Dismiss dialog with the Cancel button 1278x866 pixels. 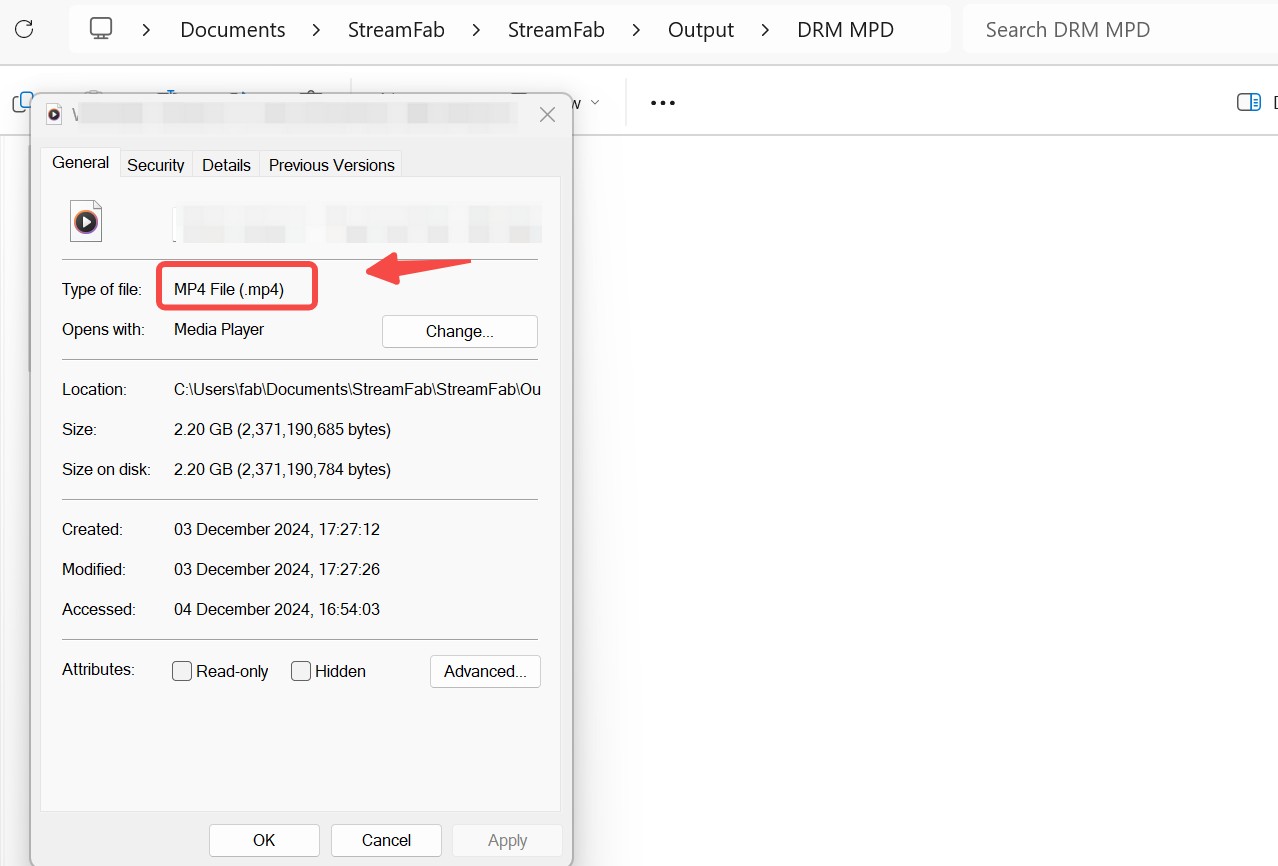pos(386,840)
